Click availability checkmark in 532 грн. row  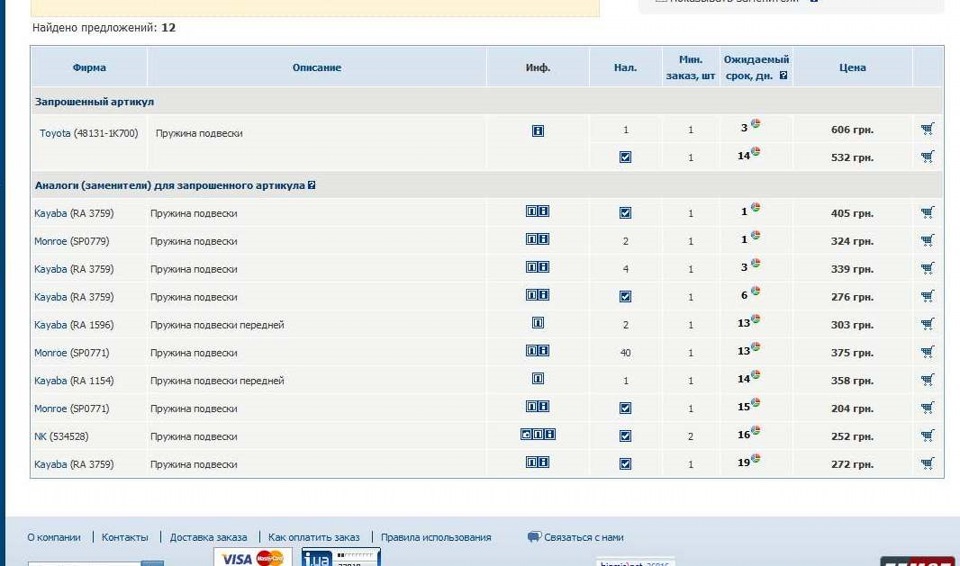tap(625, 157)
